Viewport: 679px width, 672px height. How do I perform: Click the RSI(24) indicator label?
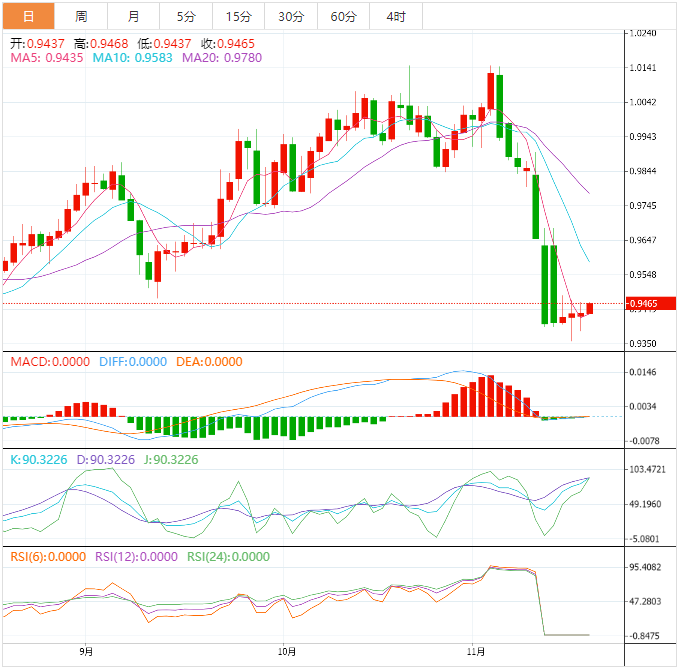228,556
